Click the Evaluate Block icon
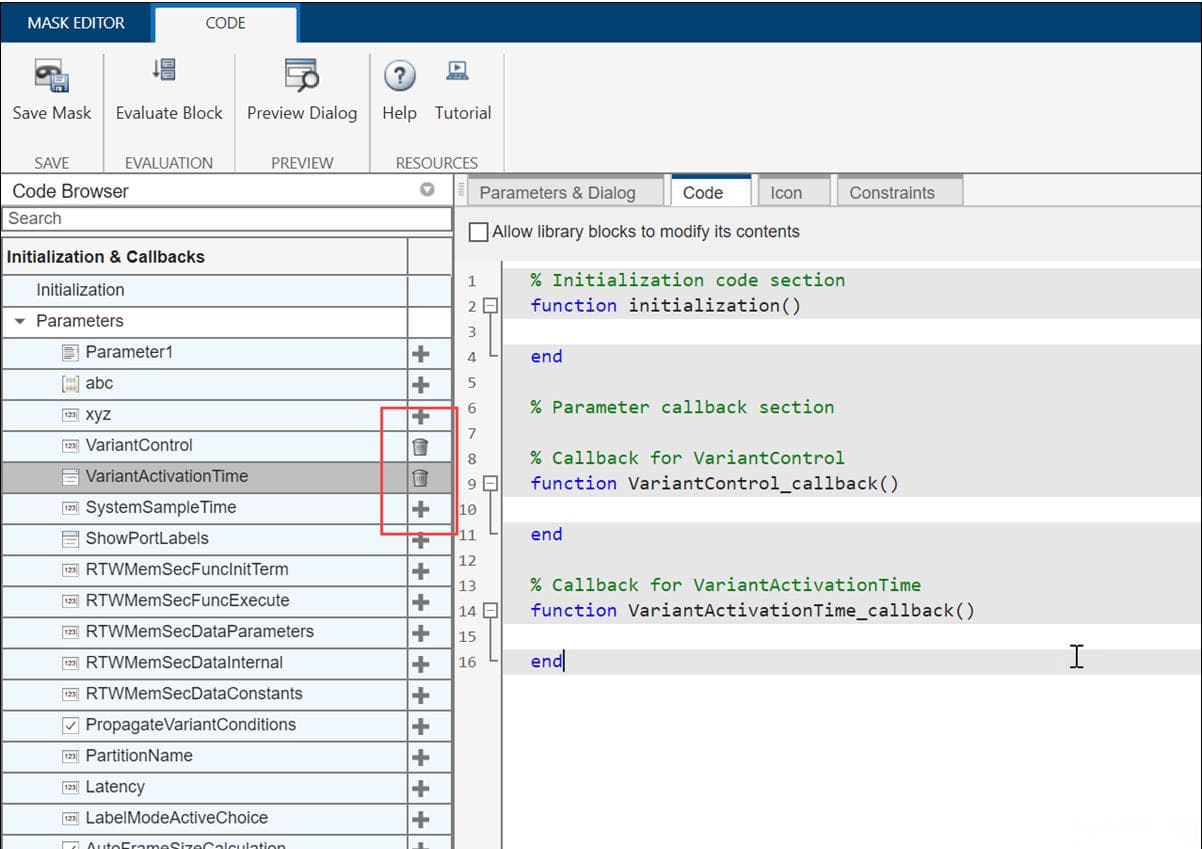Image resolution: width=1202 pixels, height=849 pixels. [x=165, y=70]
